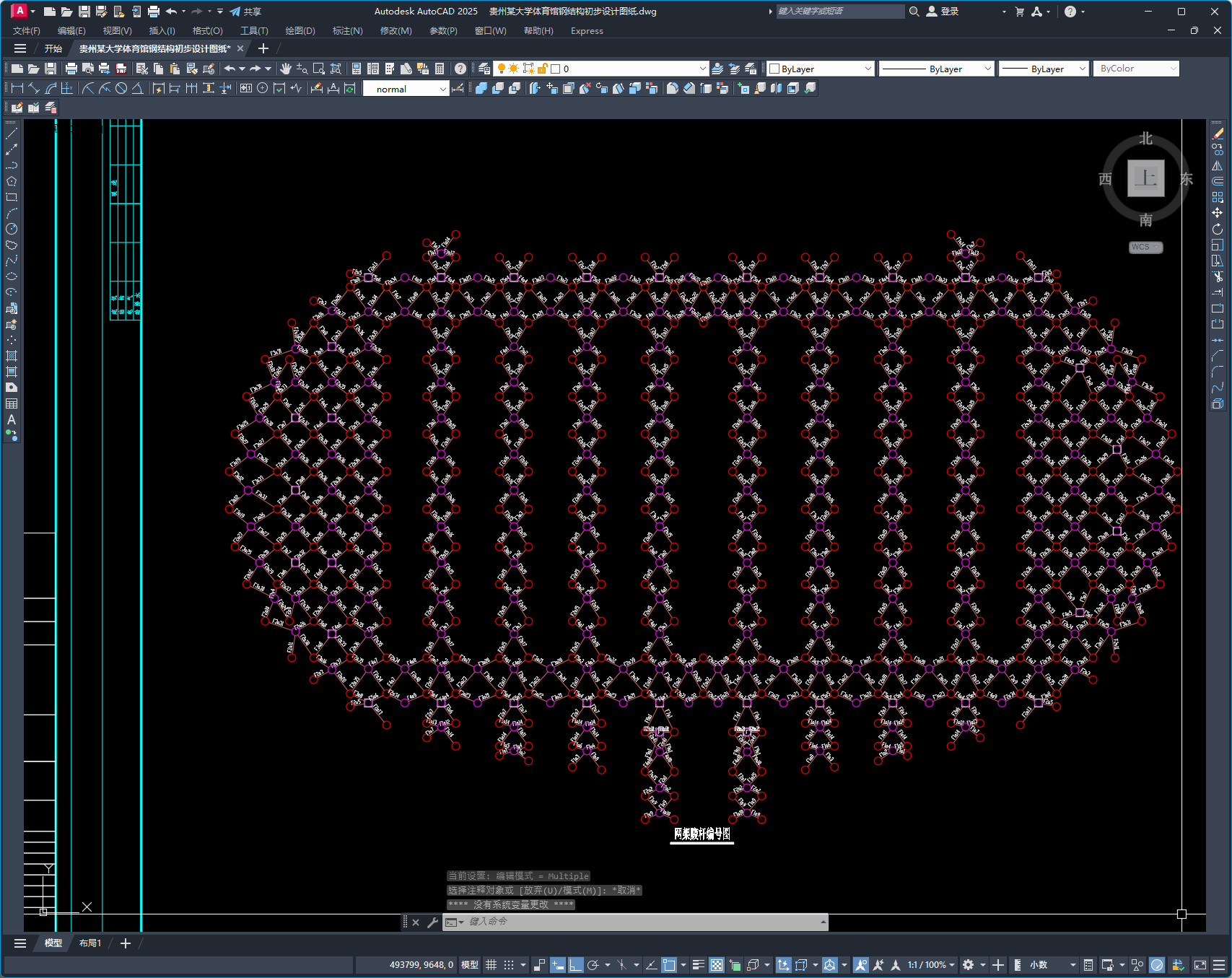Select the Line drawing tool
The width and height of the screenshot is (1232, 978).
[x=12, y=134]
